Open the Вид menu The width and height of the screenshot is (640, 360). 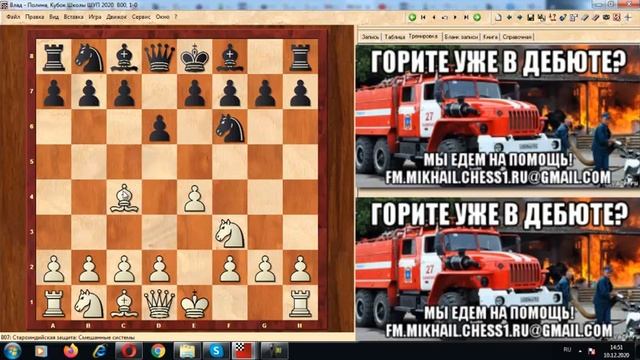[54, 17]
